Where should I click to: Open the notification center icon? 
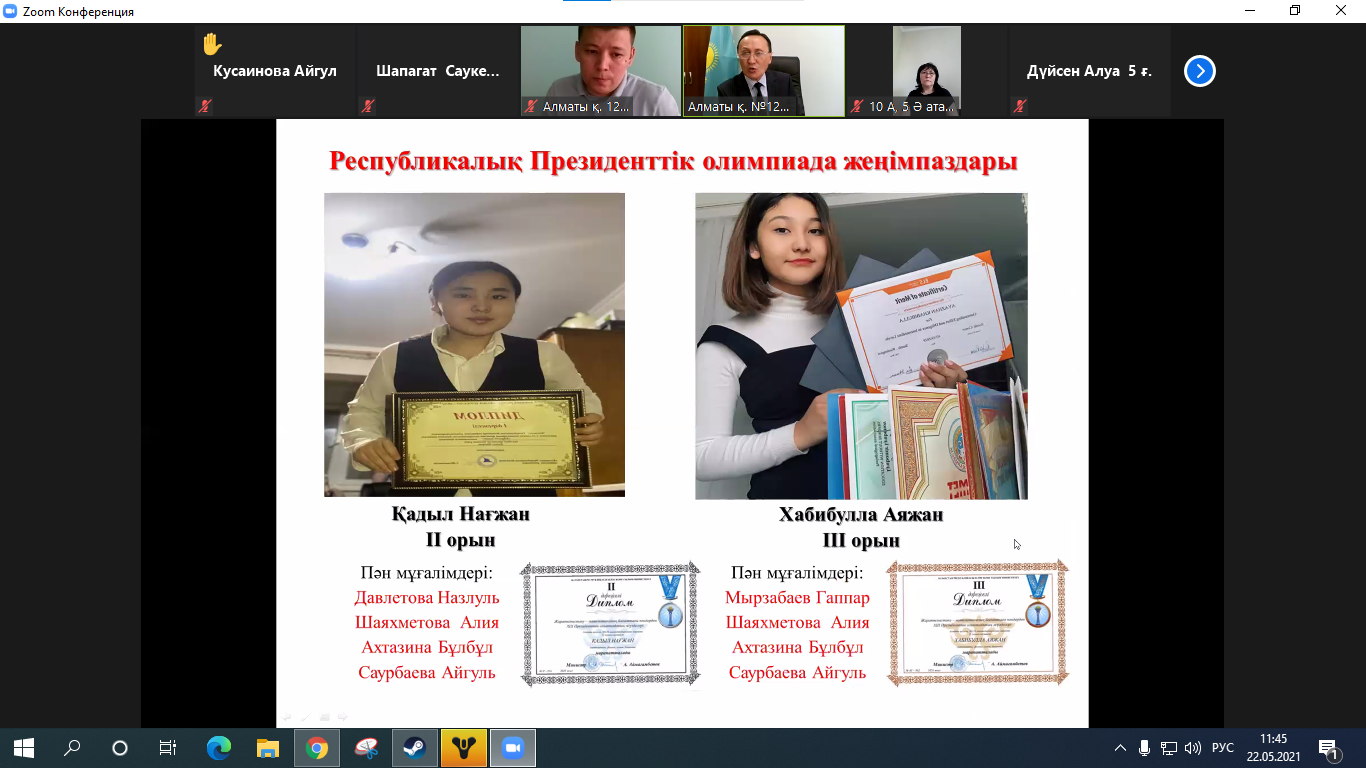[x=1329, y=748]
